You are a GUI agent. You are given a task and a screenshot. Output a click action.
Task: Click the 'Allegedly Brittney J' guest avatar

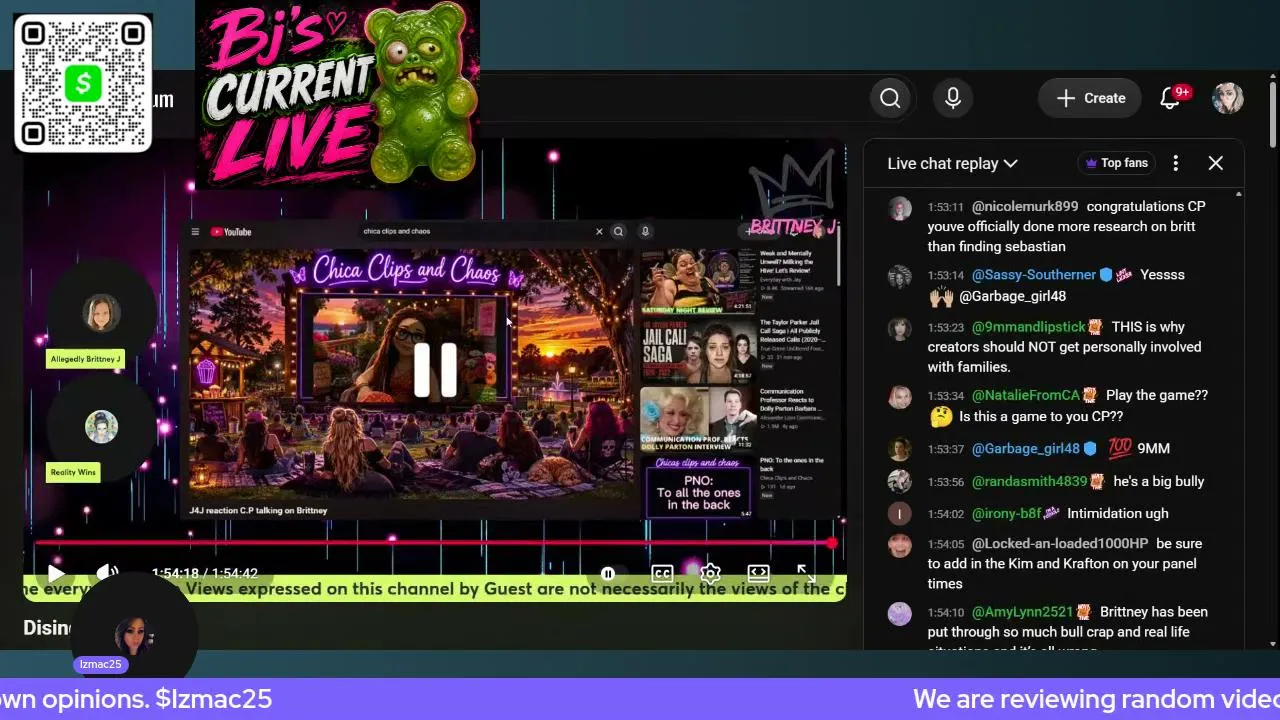coord(101,312)
